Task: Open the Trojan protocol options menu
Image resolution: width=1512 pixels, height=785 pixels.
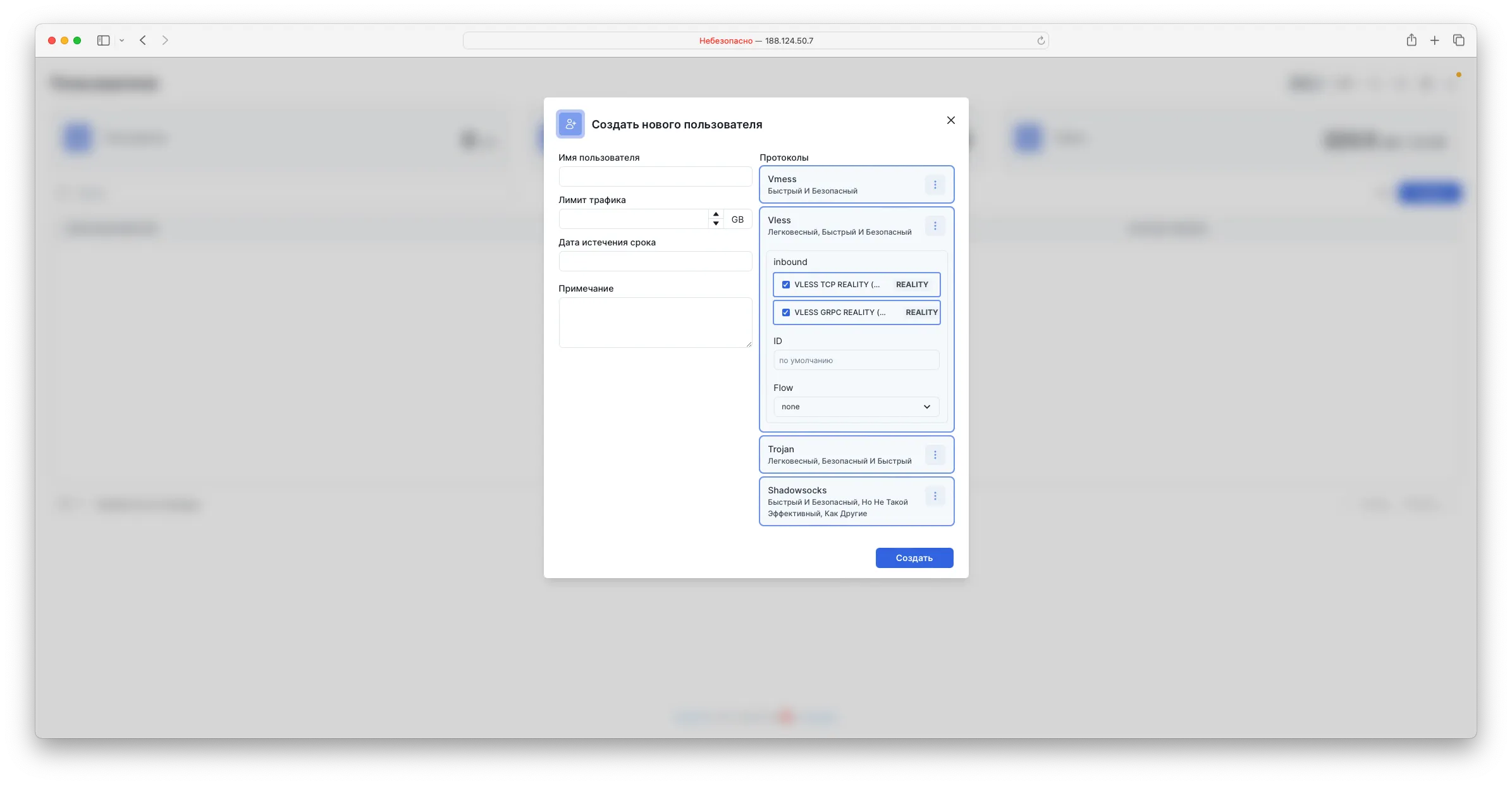Action: click(x=935, y=455)
